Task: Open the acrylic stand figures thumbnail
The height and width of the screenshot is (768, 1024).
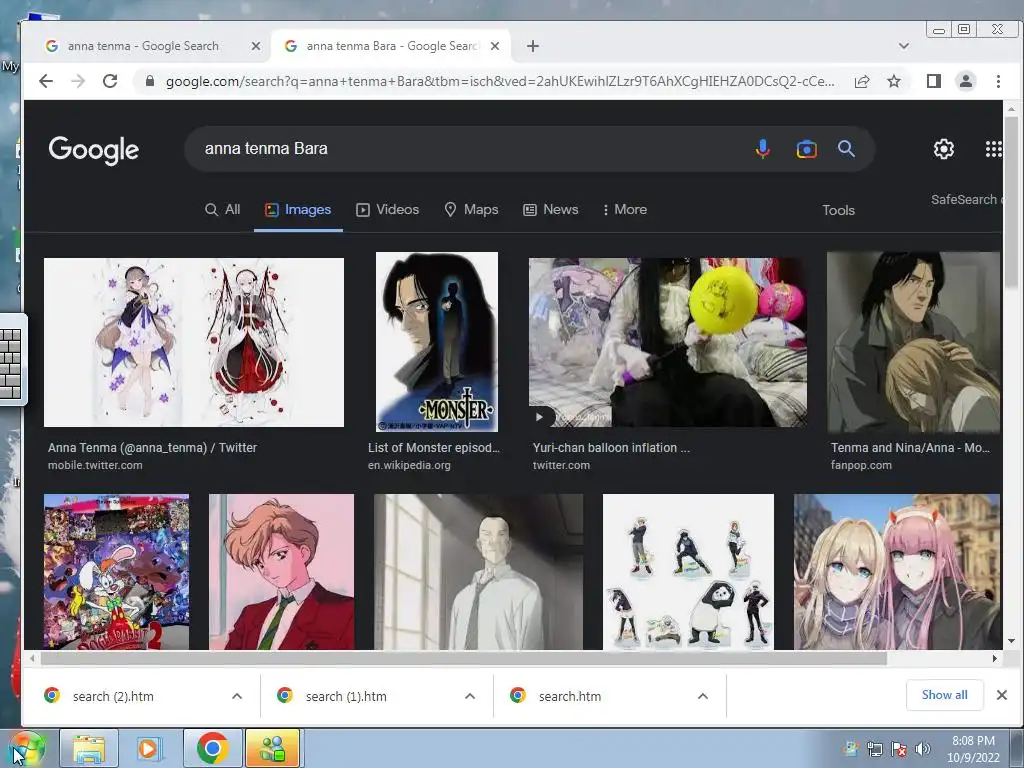Action: tap(688, 571)
